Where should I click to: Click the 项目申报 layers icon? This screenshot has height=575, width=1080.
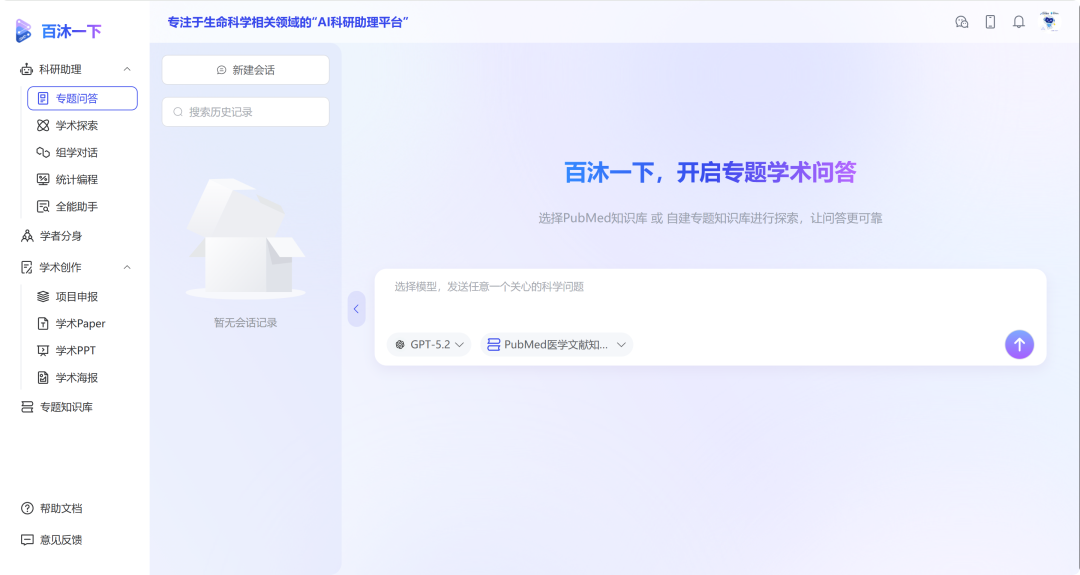[43, 296]
